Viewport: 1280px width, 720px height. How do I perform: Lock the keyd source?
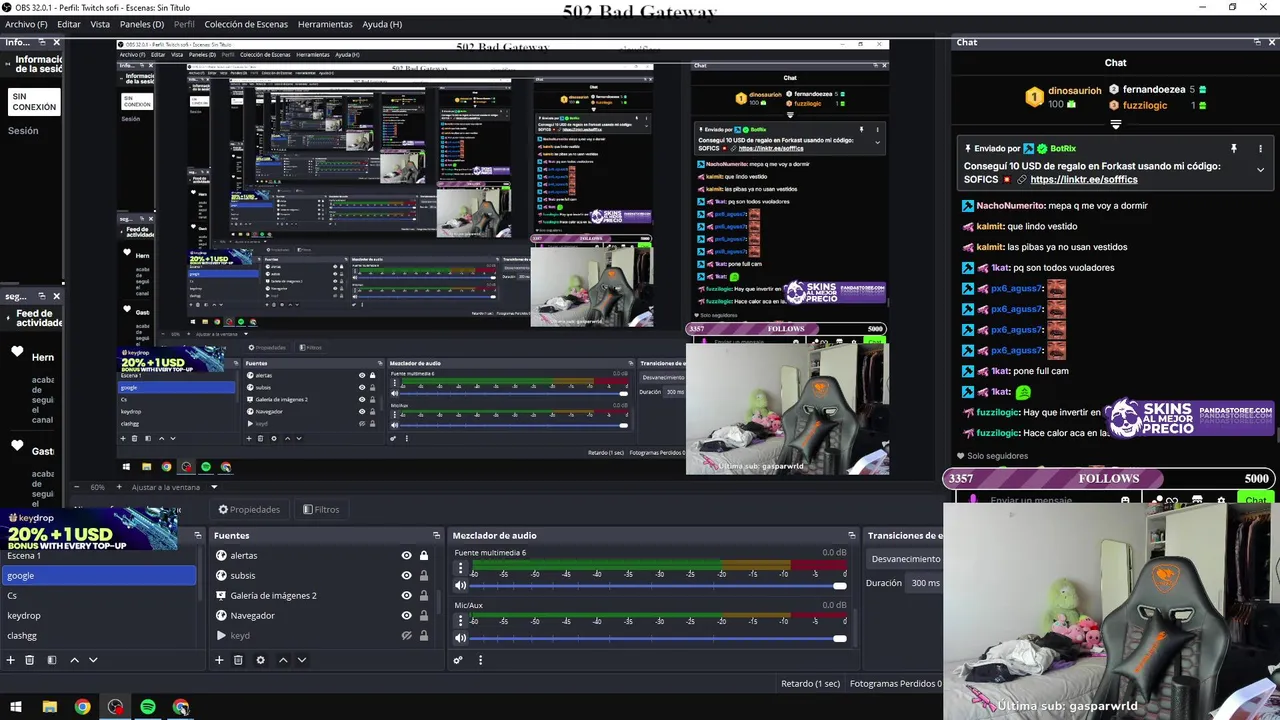424,635
